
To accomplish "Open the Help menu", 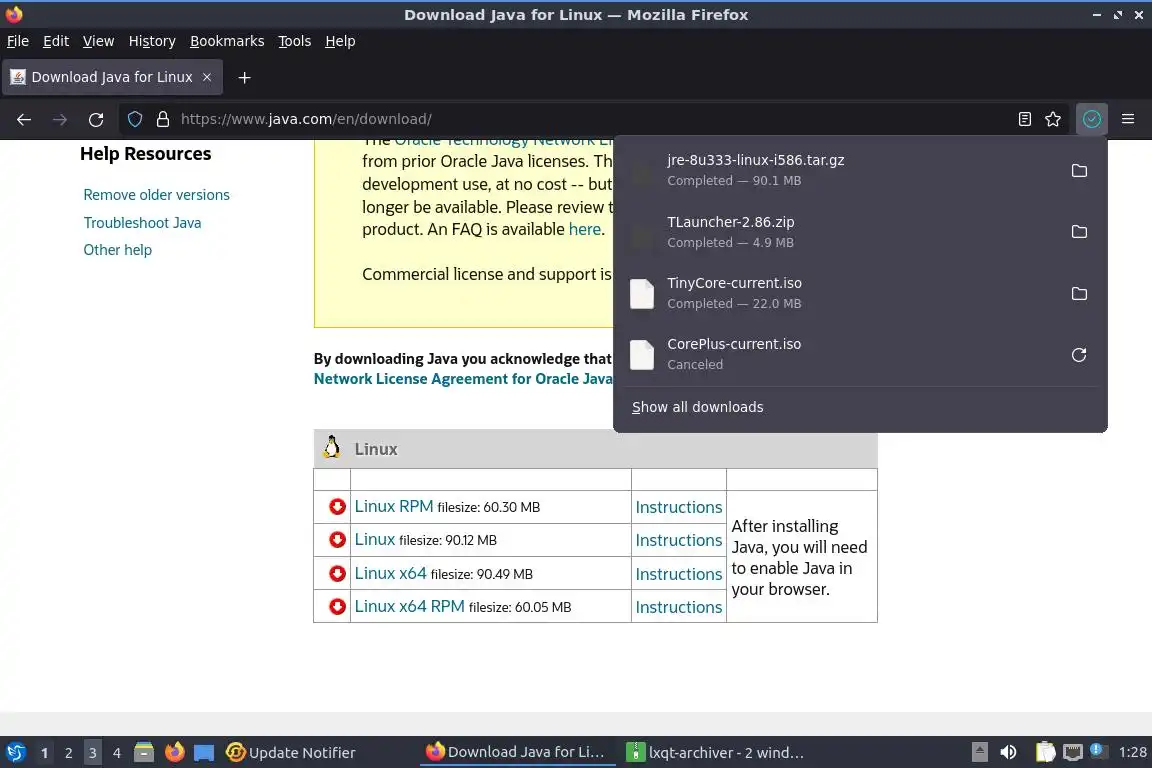I will click(340, 41).
